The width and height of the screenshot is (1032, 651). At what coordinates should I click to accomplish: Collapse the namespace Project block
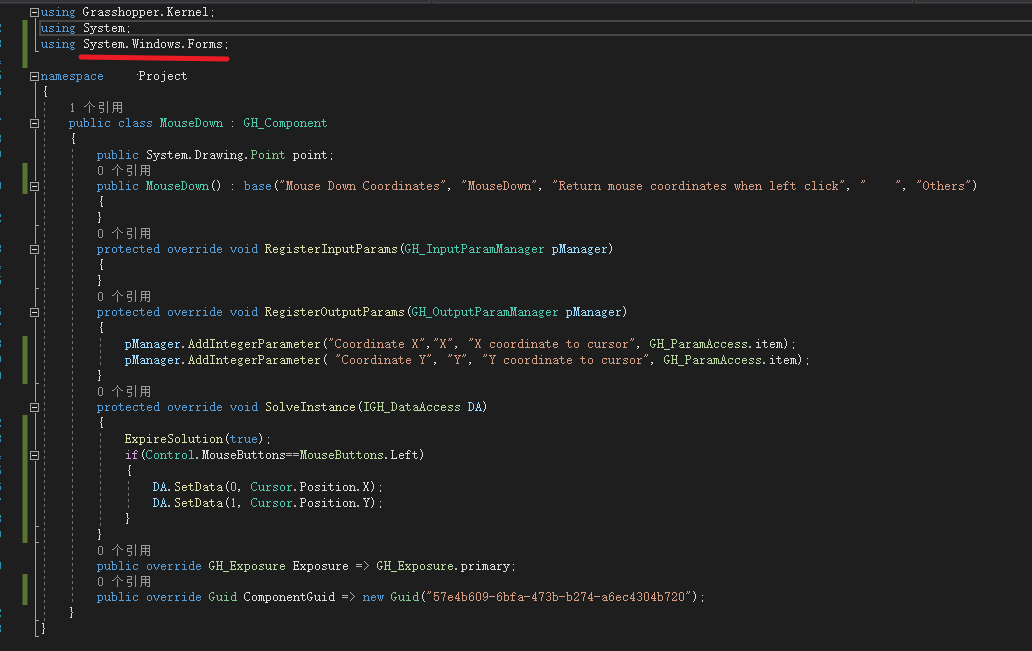34,76
